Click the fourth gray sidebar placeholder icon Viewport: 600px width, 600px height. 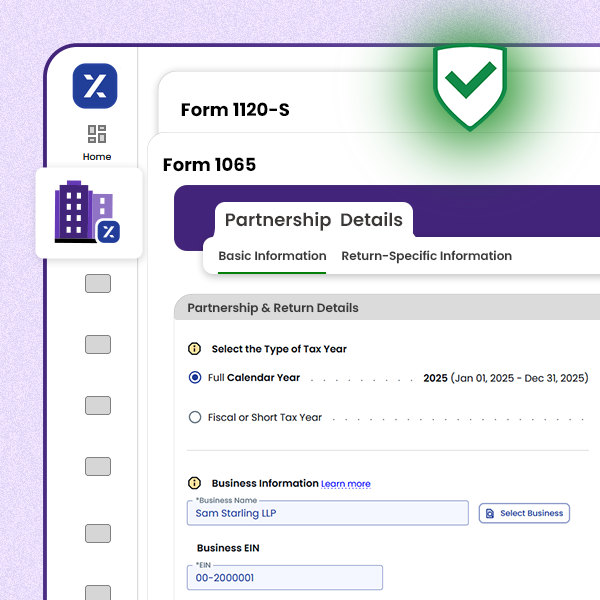[97, 466]
